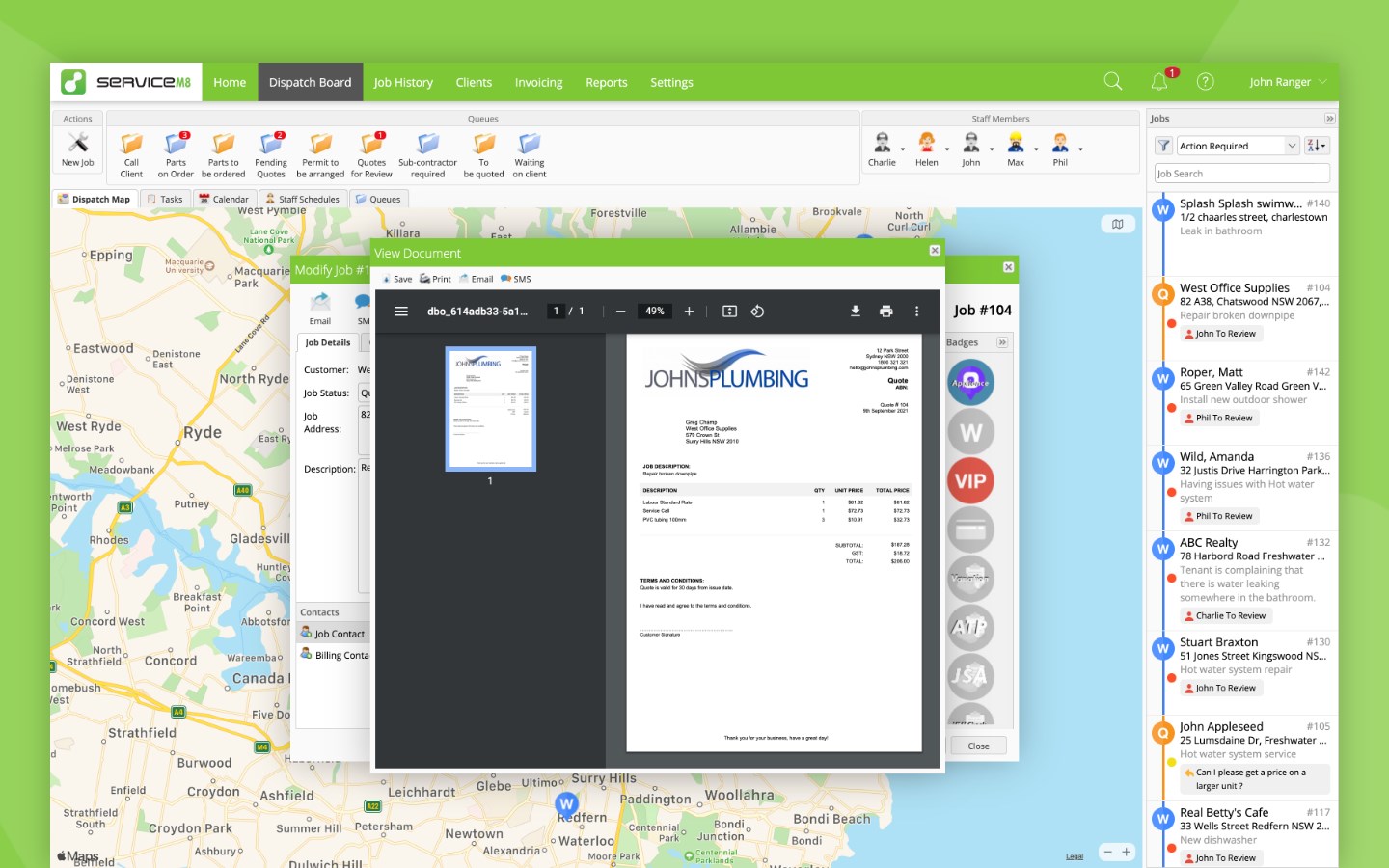The height and width of the screenshot is (868, 1389).
Task: Click the map layers toggle icon
Action: (x=1117, y=224)
